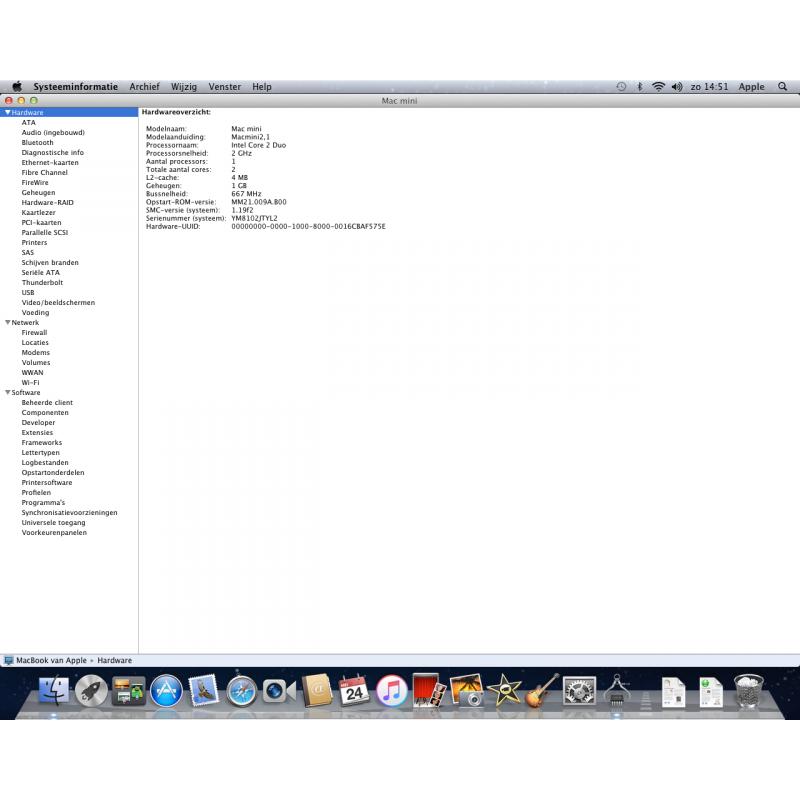800x800 pixels.
Task: Launch GarageBand guitar icon
Action: [542, 691]
